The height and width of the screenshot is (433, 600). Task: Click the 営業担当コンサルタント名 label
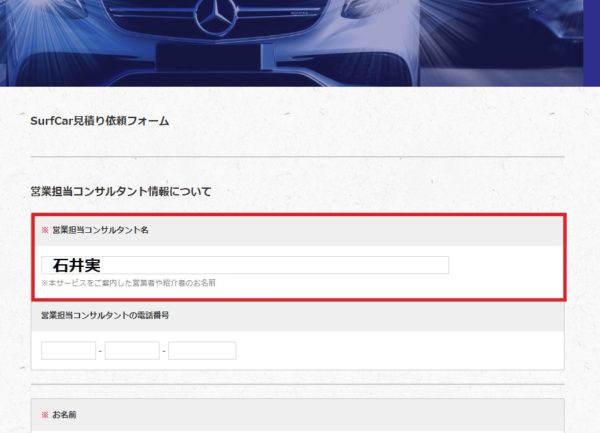pos(100,230)
